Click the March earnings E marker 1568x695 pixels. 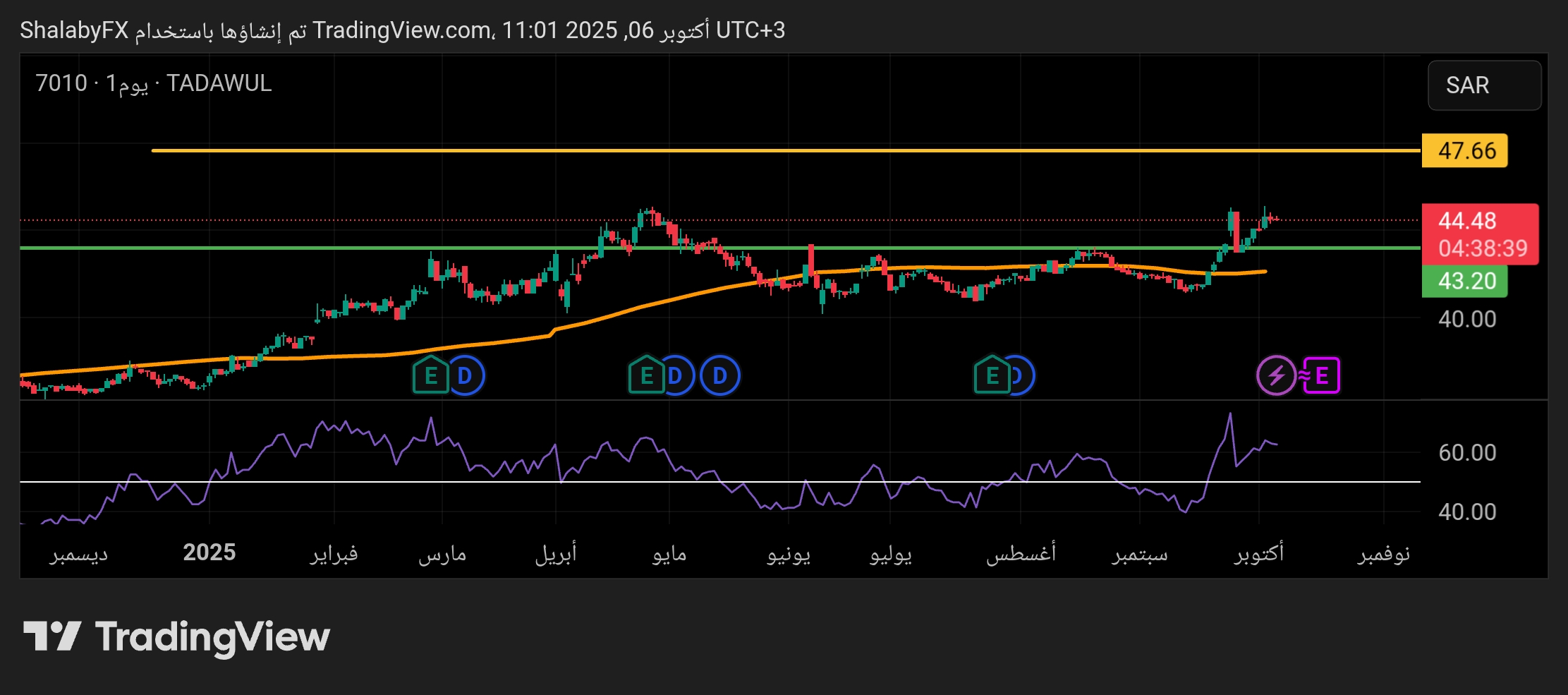[x=430, y=375]
